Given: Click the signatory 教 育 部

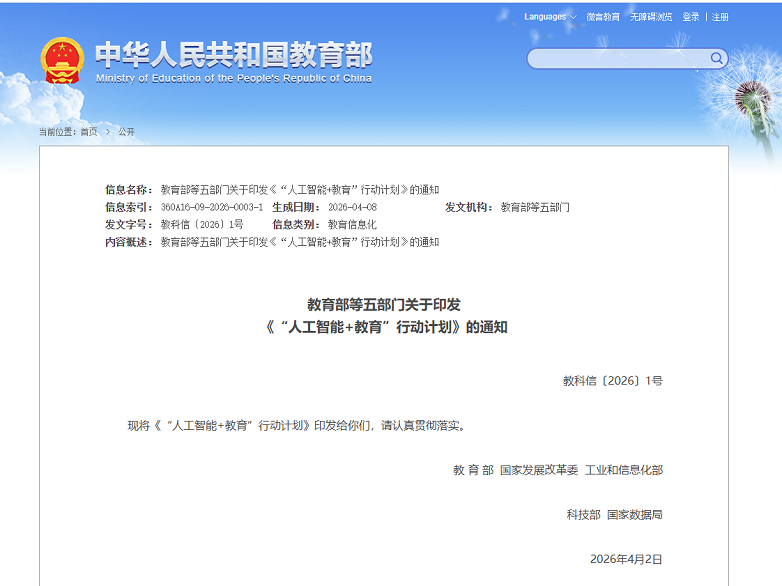Looking at the screenshot, I should (473, 470).
